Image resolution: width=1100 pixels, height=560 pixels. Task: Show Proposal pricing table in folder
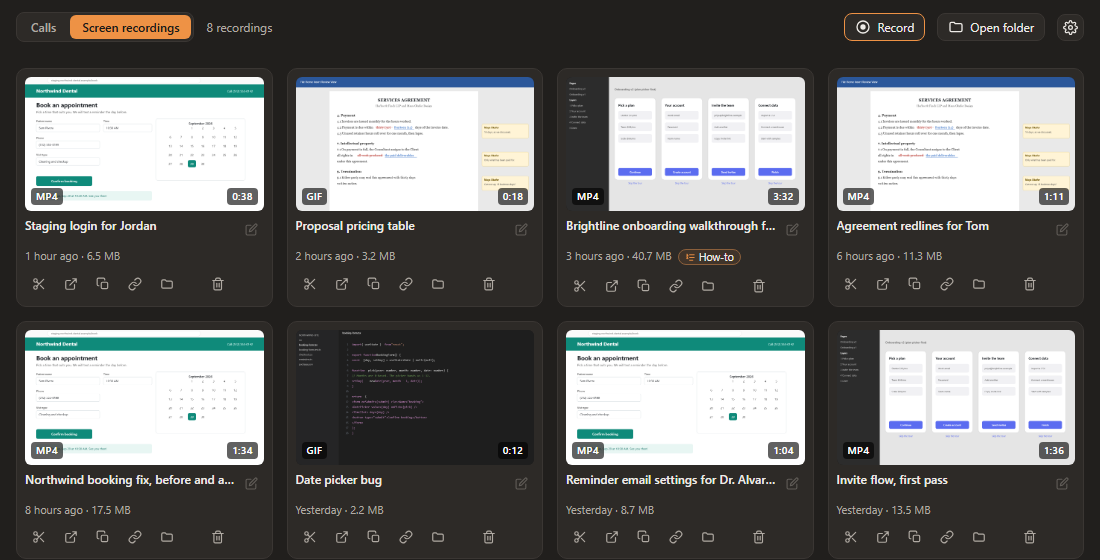point(438,284)
